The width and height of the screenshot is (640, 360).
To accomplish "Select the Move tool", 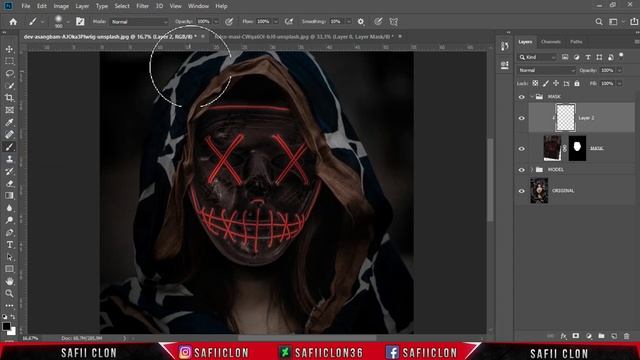I will tap(9, 49).
